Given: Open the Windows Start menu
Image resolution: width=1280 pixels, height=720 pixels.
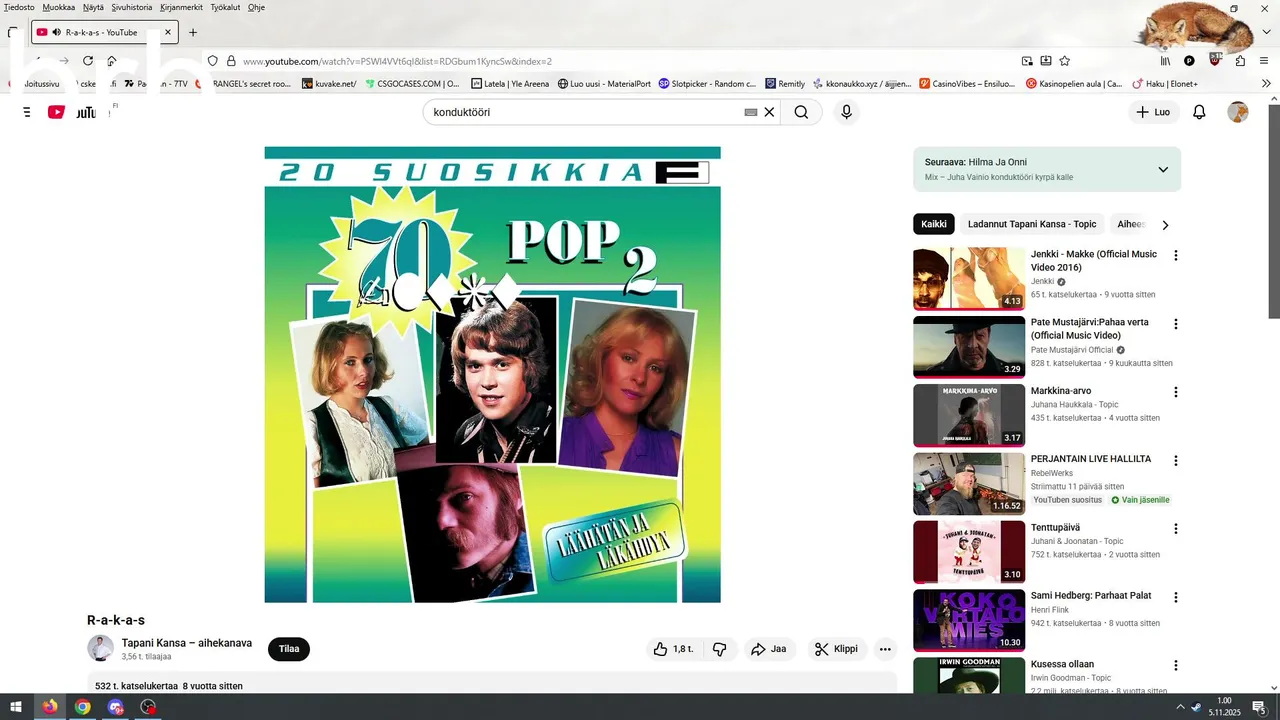Looking at the screenshot, I should point(16,707).
